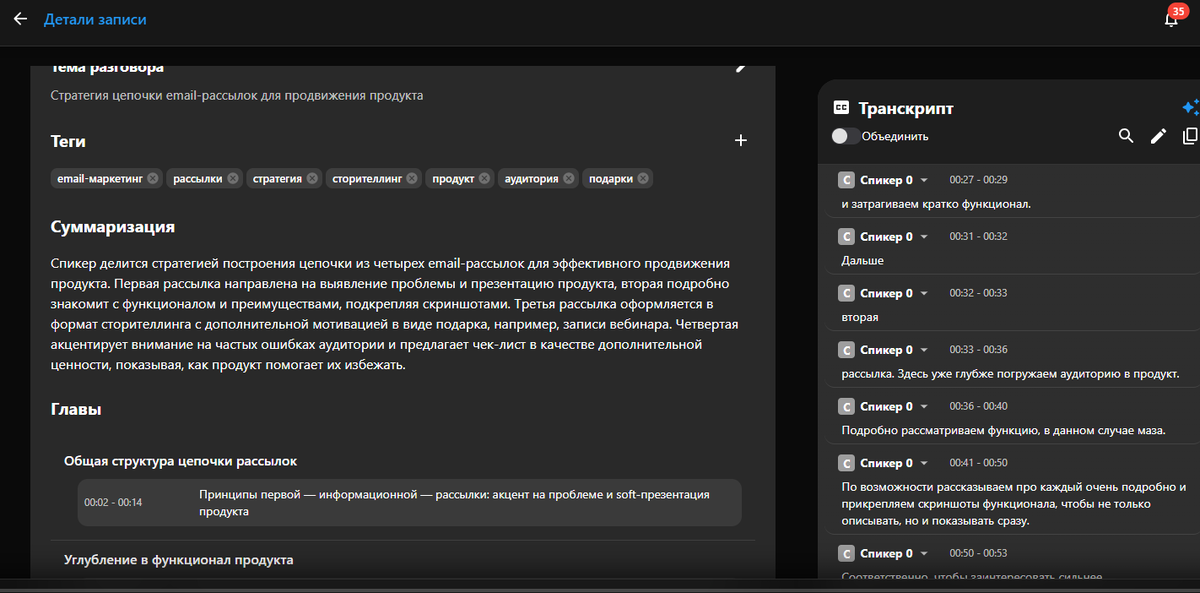The image size is (1200, 593).
Task: Click speaker avatar at 00:31 - 00:32
Action: tap(846, 237)
